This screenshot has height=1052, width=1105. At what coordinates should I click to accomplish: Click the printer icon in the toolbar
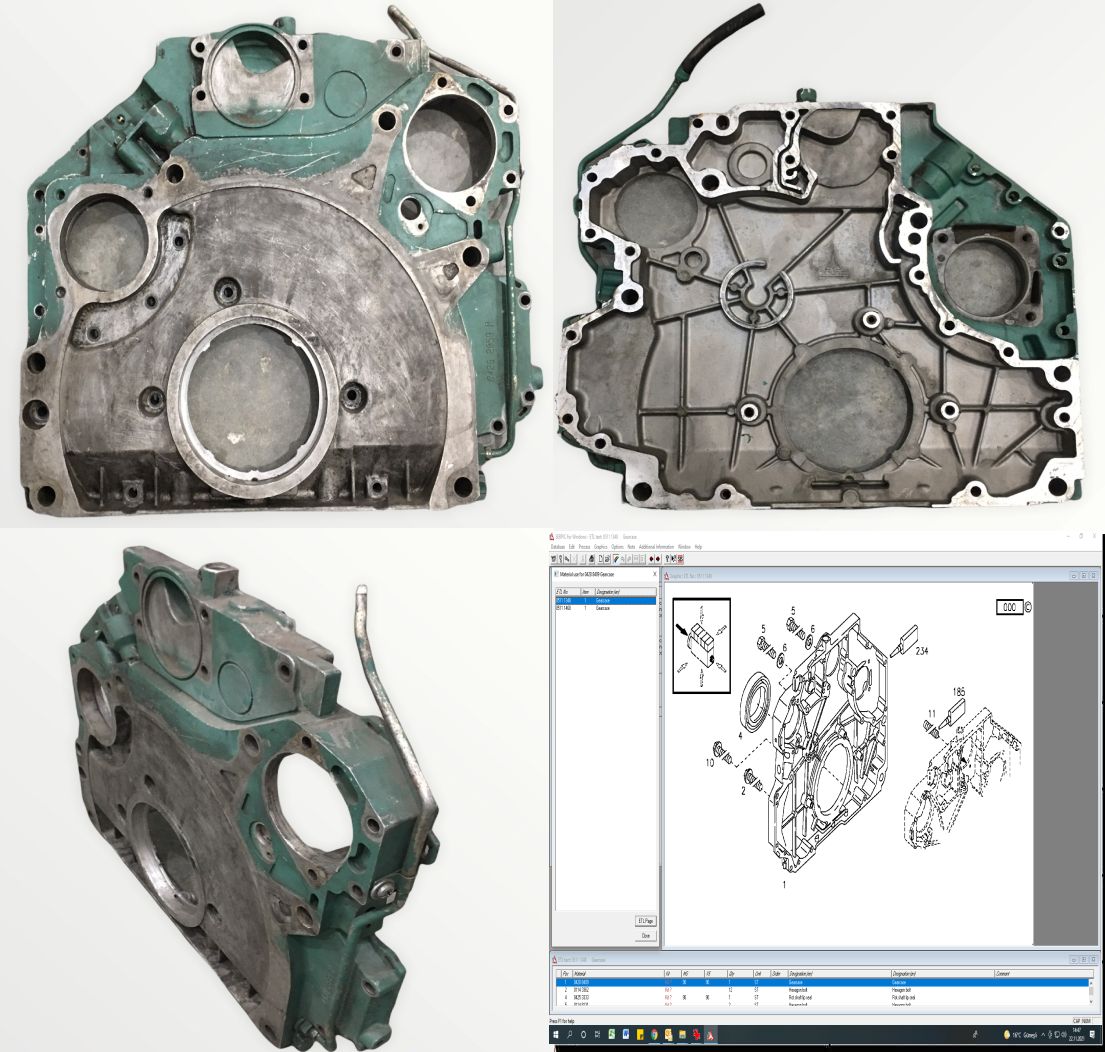(591, 559)
